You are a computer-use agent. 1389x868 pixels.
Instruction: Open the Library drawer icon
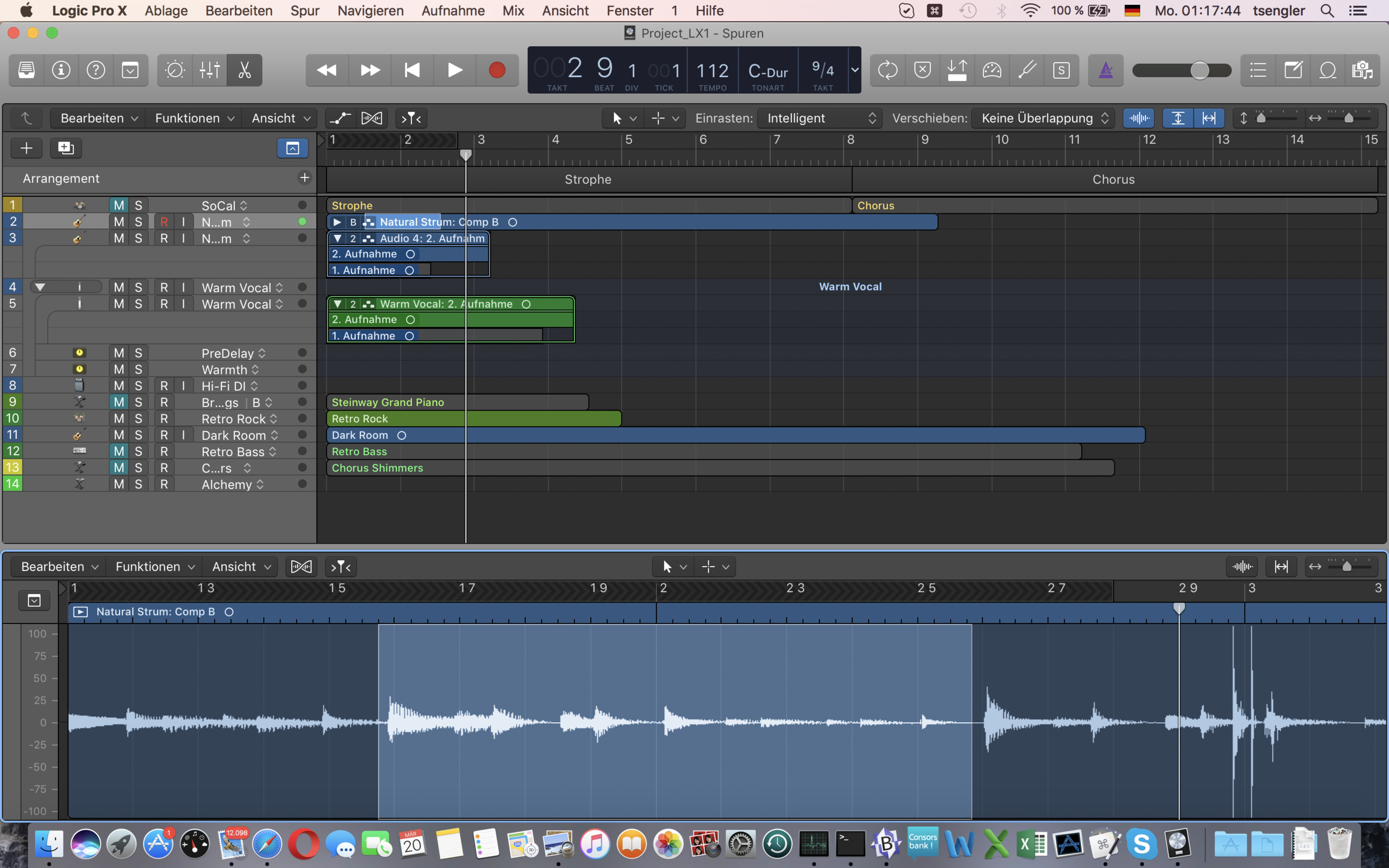(26, 70)
